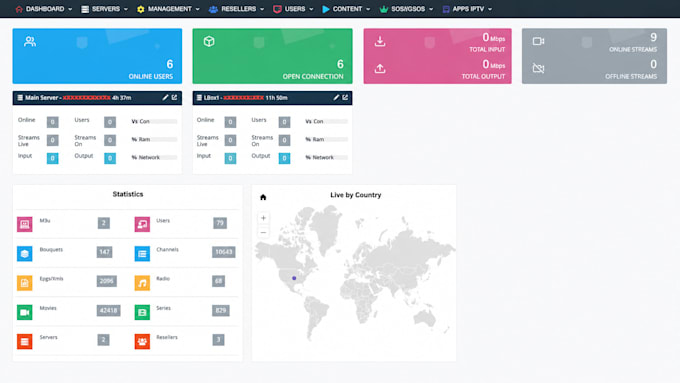Click the Online Users card

(97, 56)
